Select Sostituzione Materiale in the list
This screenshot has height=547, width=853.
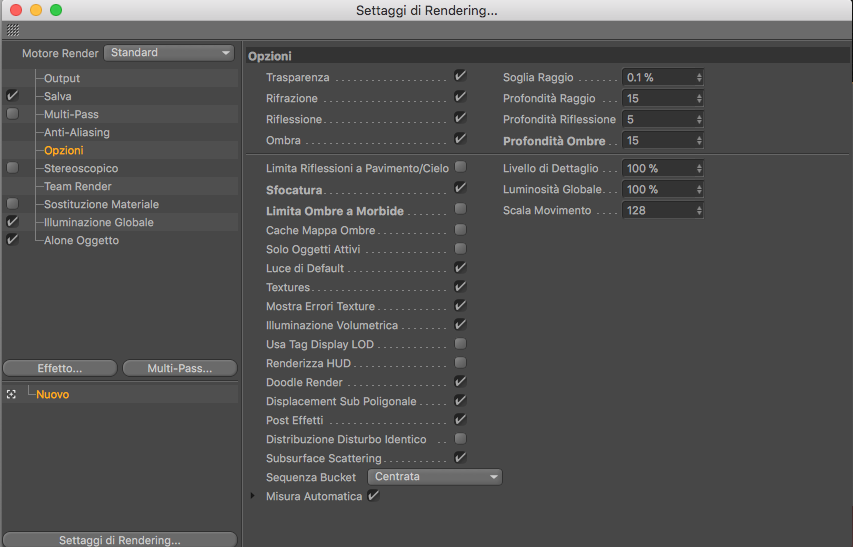tap(102, 204)
